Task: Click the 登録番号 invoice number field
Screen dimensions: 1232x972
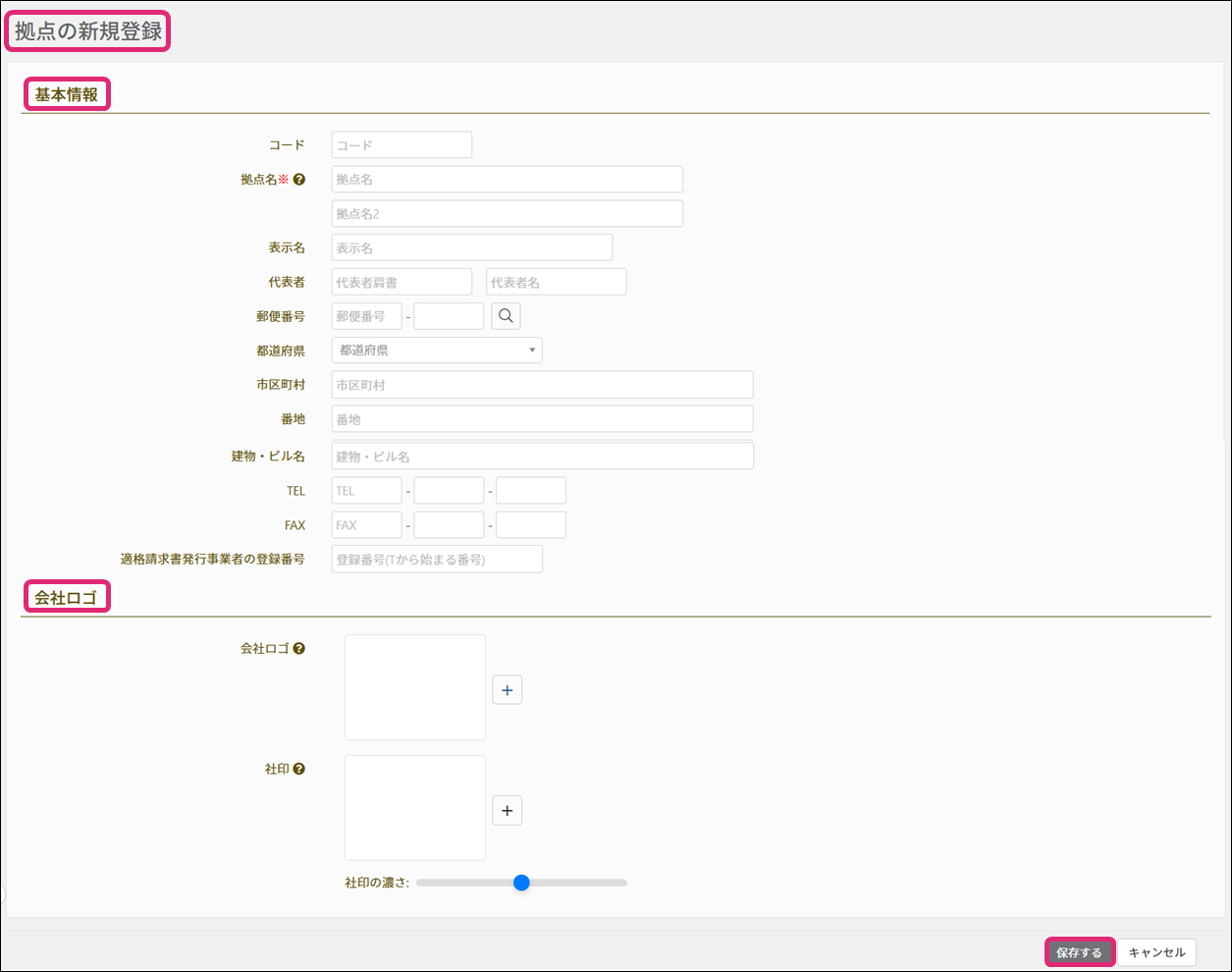Action: [x=437, y=560]
